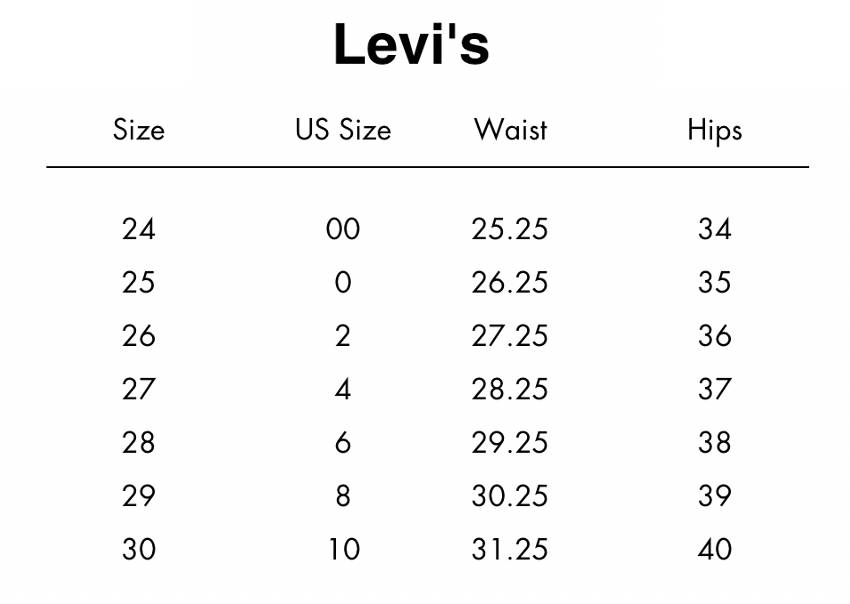Screen dimensions: 850x604
Task: Click US size 10 cell
Action: [344, 549]
